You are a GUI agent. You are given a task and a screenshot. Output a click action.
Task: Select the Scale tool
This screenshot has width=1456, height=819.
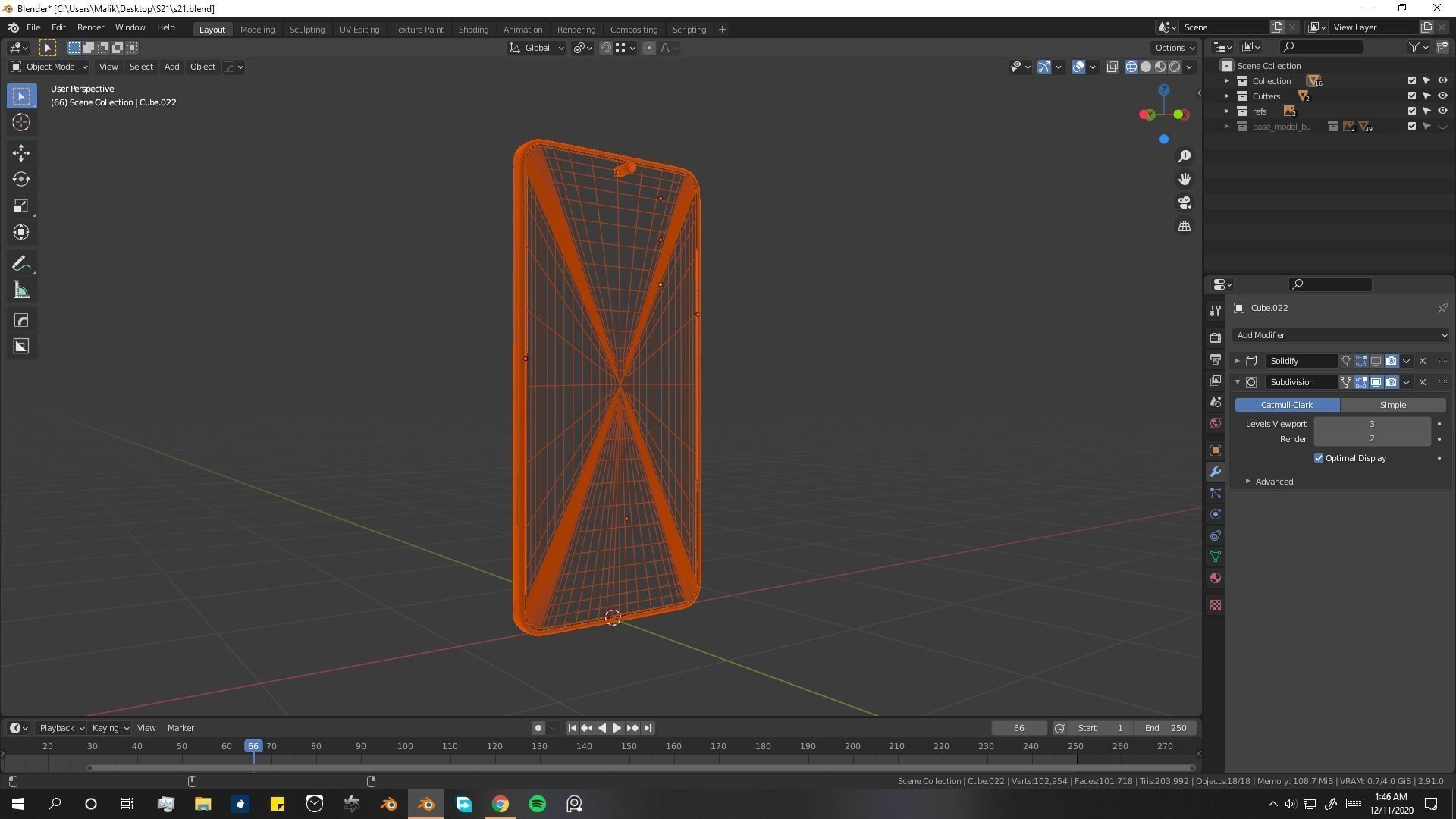20,206
